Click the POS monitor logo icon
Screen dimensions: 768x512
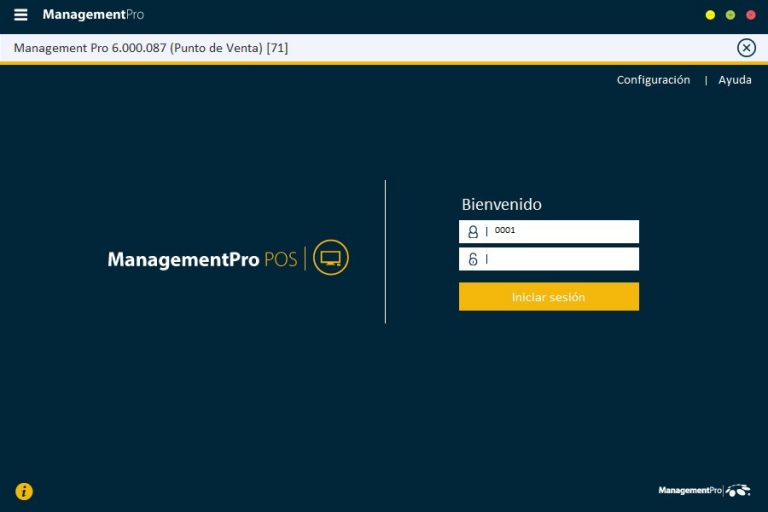[331, 257]
